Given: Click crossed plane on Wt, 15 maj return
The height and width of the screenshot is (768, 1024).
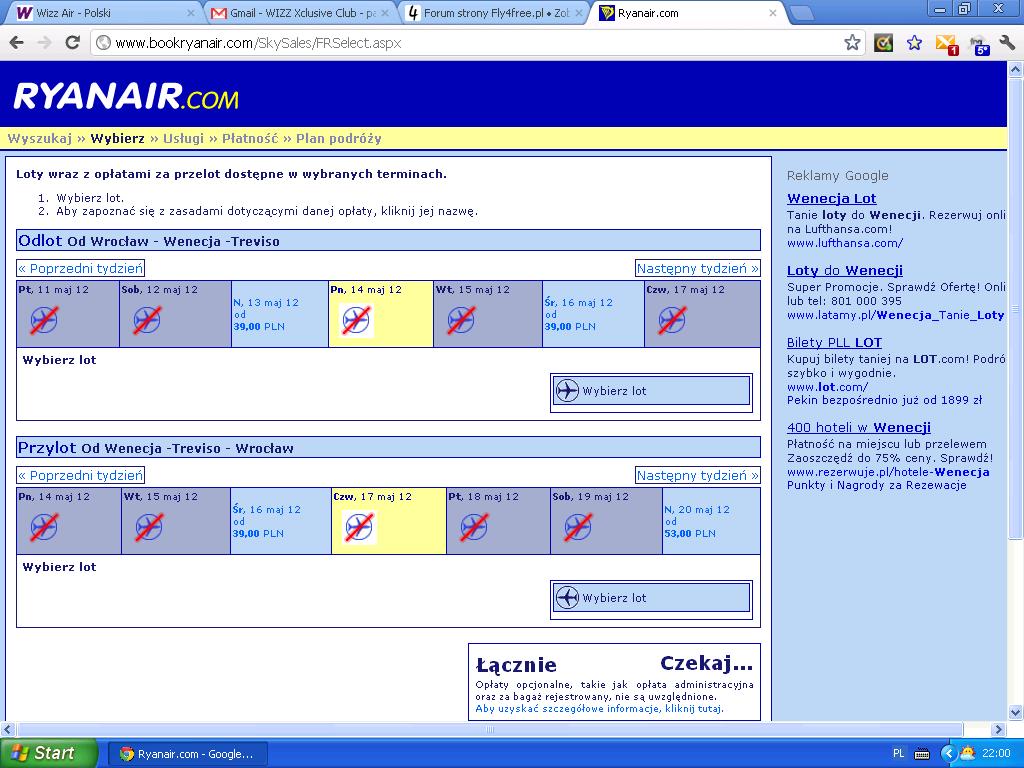Looking at the screenshot, I should click(x=150, y=527).
